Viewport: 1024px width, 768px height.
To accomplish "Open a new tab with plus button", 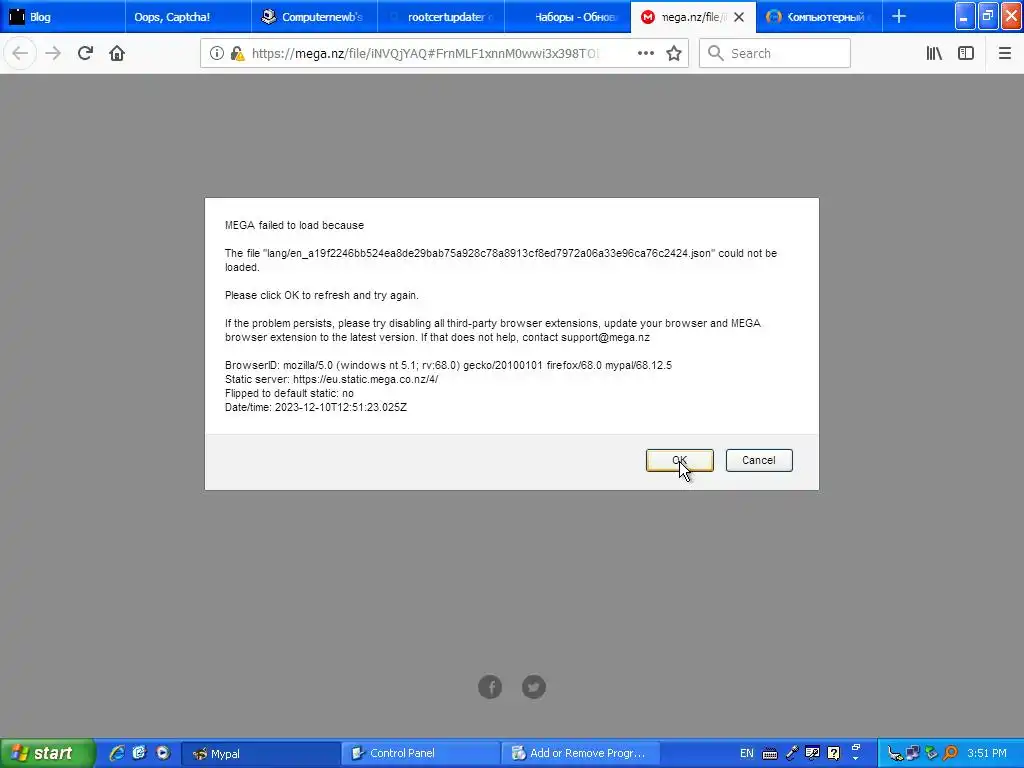I will (x=899, y=16).
